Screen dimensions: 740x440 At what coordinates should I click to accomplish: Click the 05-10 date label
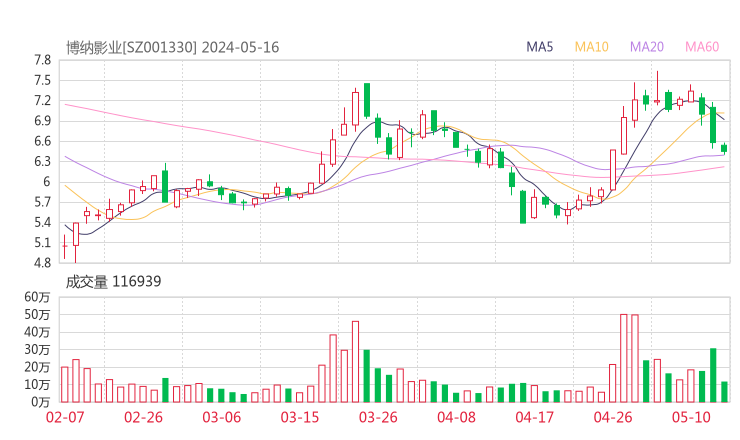(691, 417)
